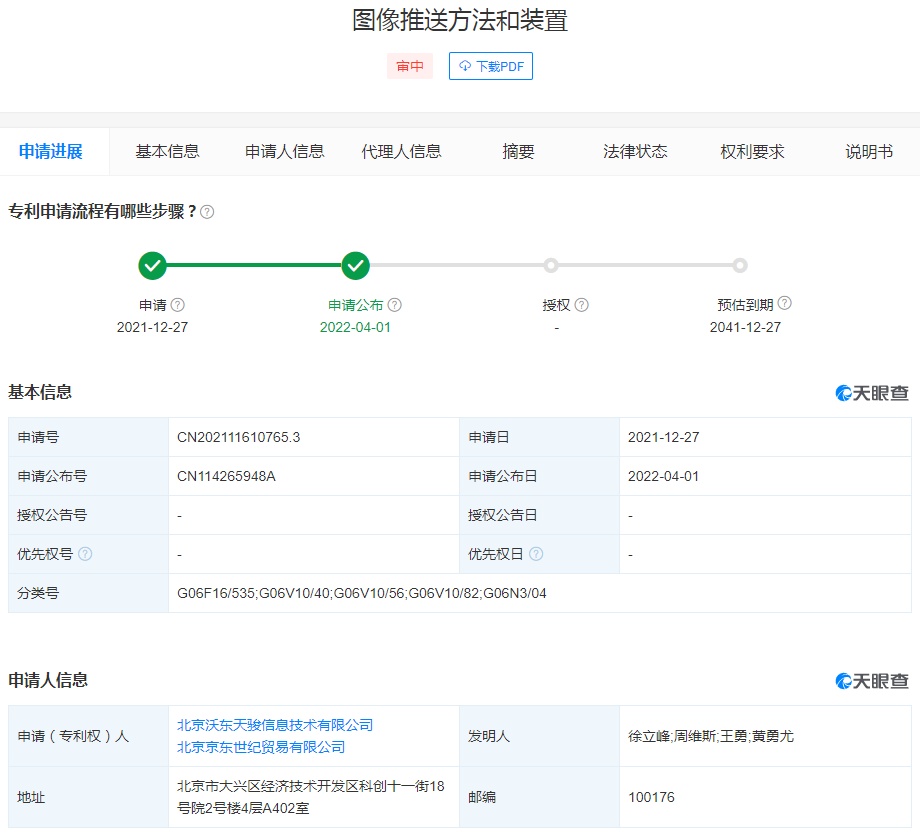Click the grey 预估到期 step marker
The image size is (920, 833).
pyautogui.click(x=740, y=266)
